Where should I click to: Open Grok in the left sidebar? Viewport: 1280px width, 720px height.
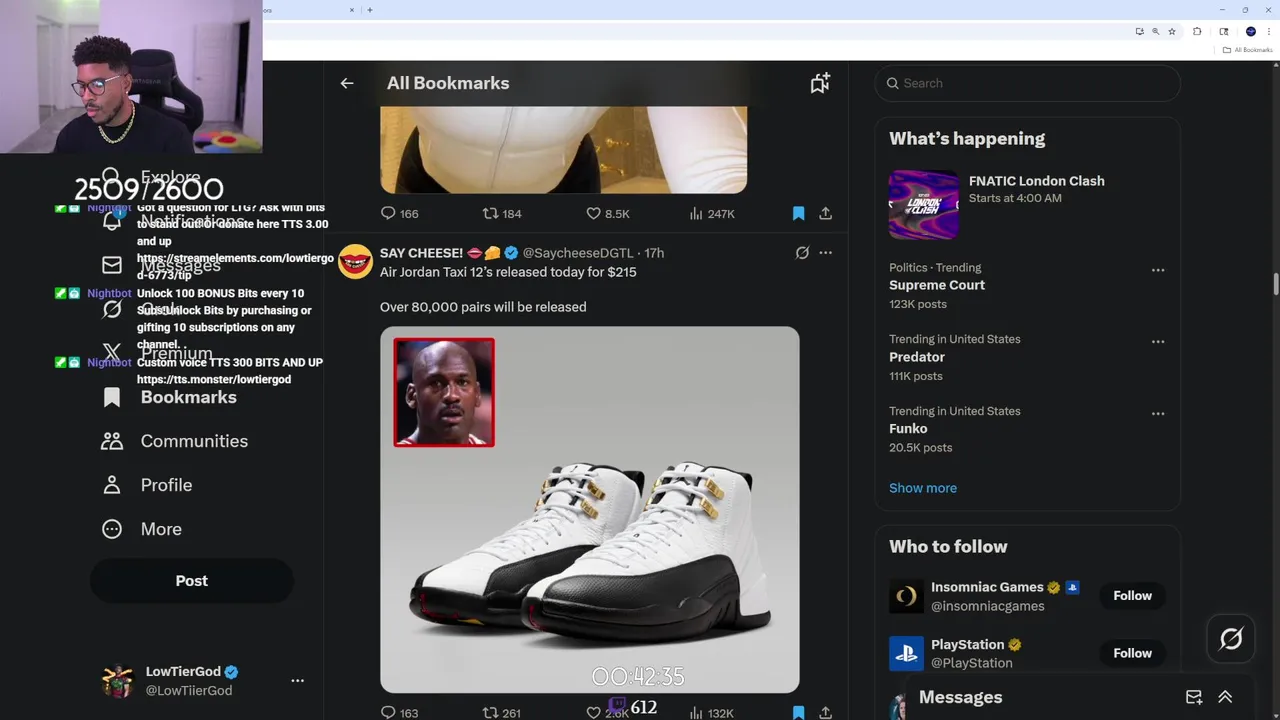(140, 309)
